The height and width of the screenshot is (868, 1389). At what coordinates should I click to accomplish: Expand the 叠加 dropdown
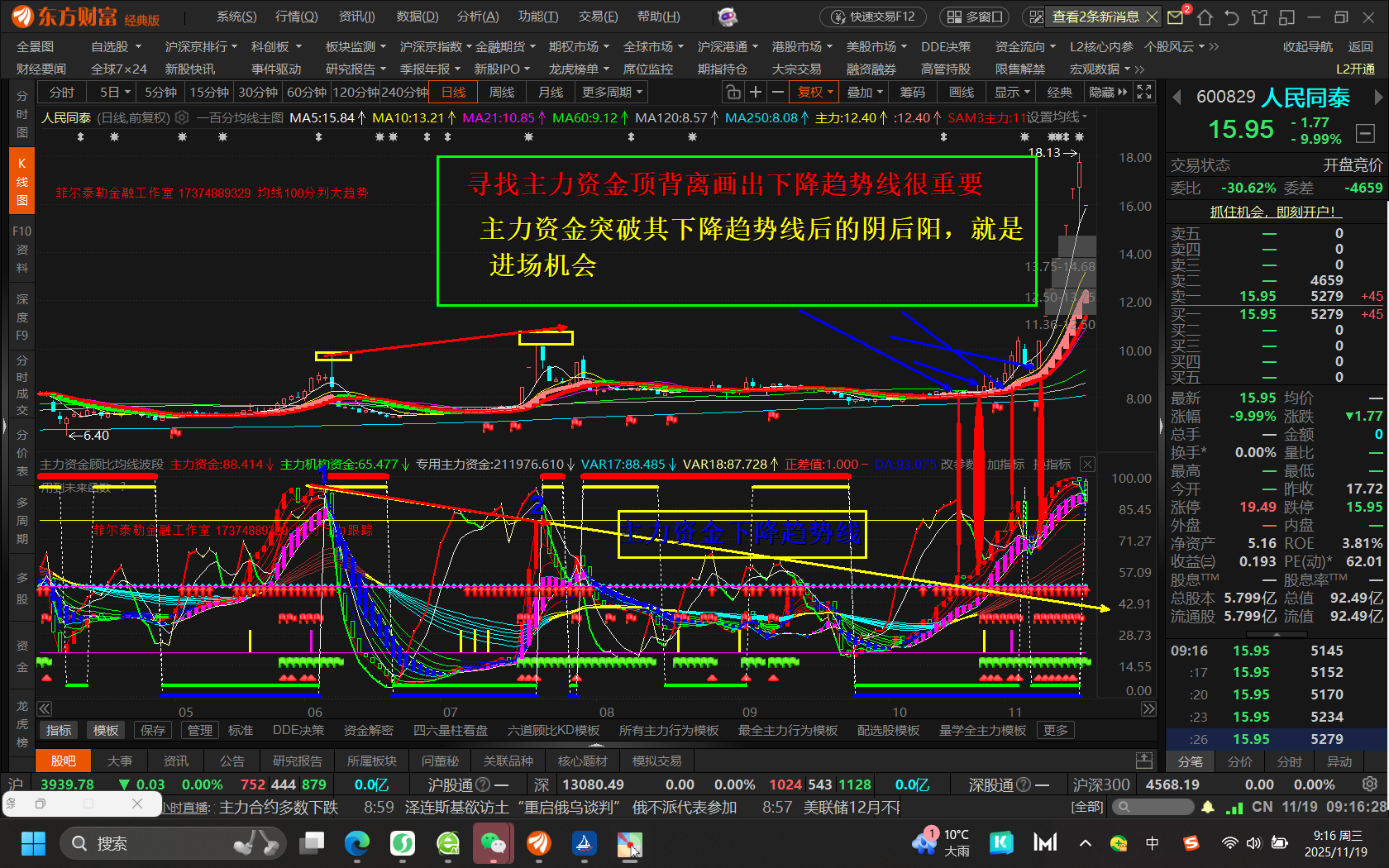865,92
